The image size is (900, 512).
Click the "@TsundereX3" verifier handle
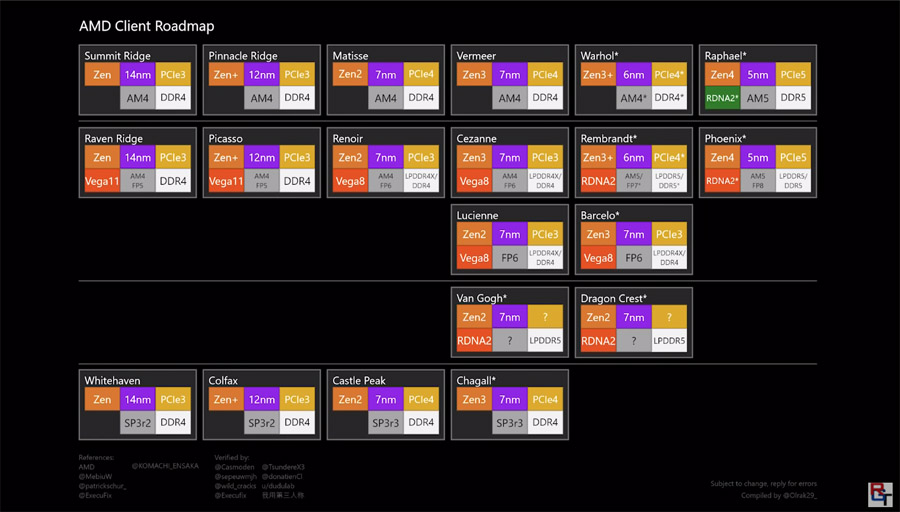click(283, 467)
